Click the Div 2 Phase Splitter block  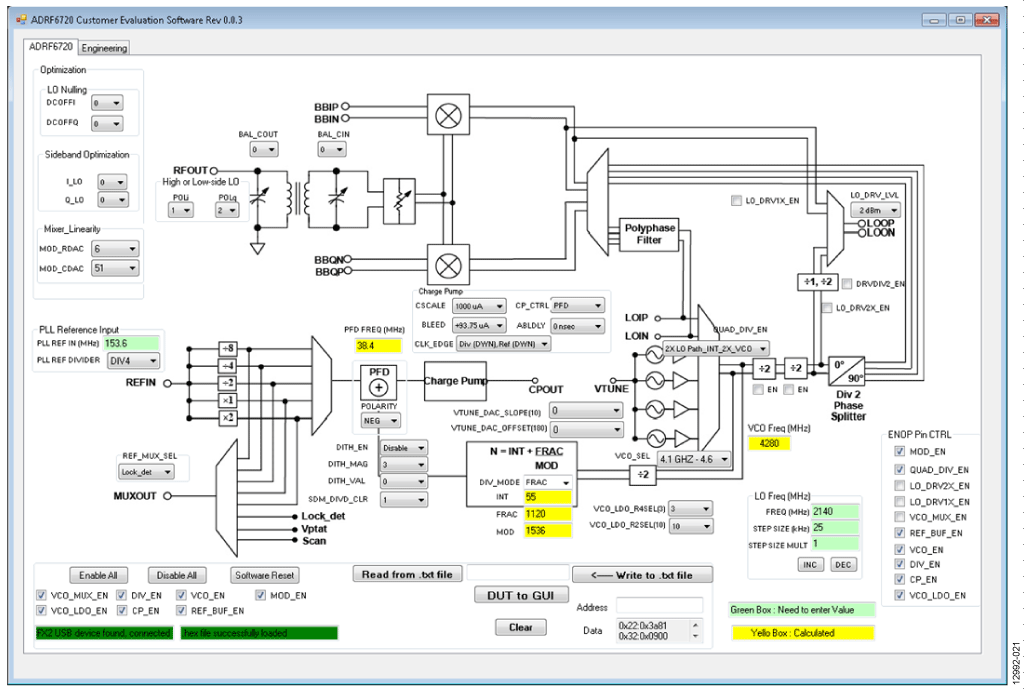[846, 370]
